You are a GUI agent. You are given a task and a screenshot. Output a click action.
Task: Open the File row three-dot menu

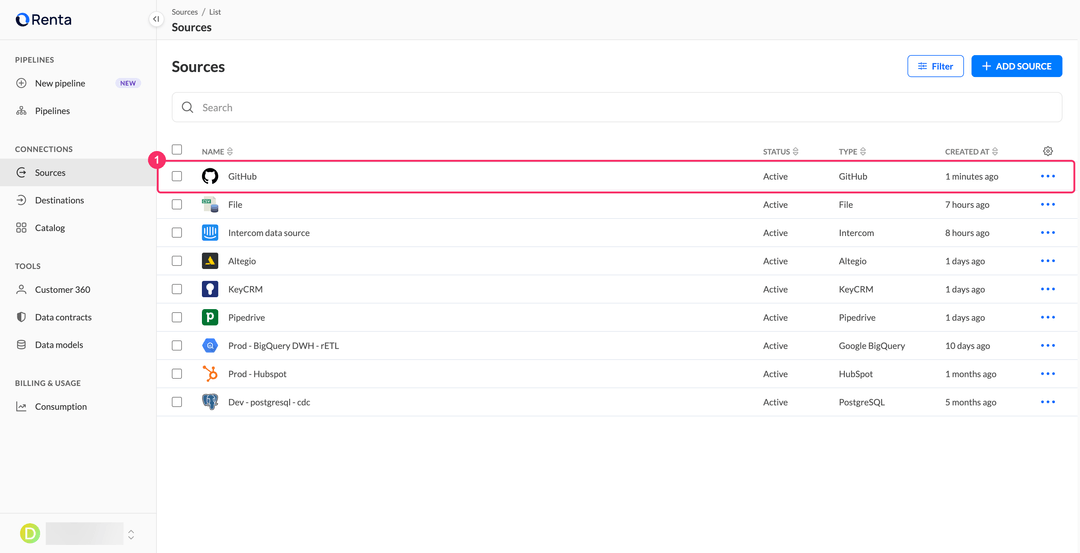(1048, 205)
